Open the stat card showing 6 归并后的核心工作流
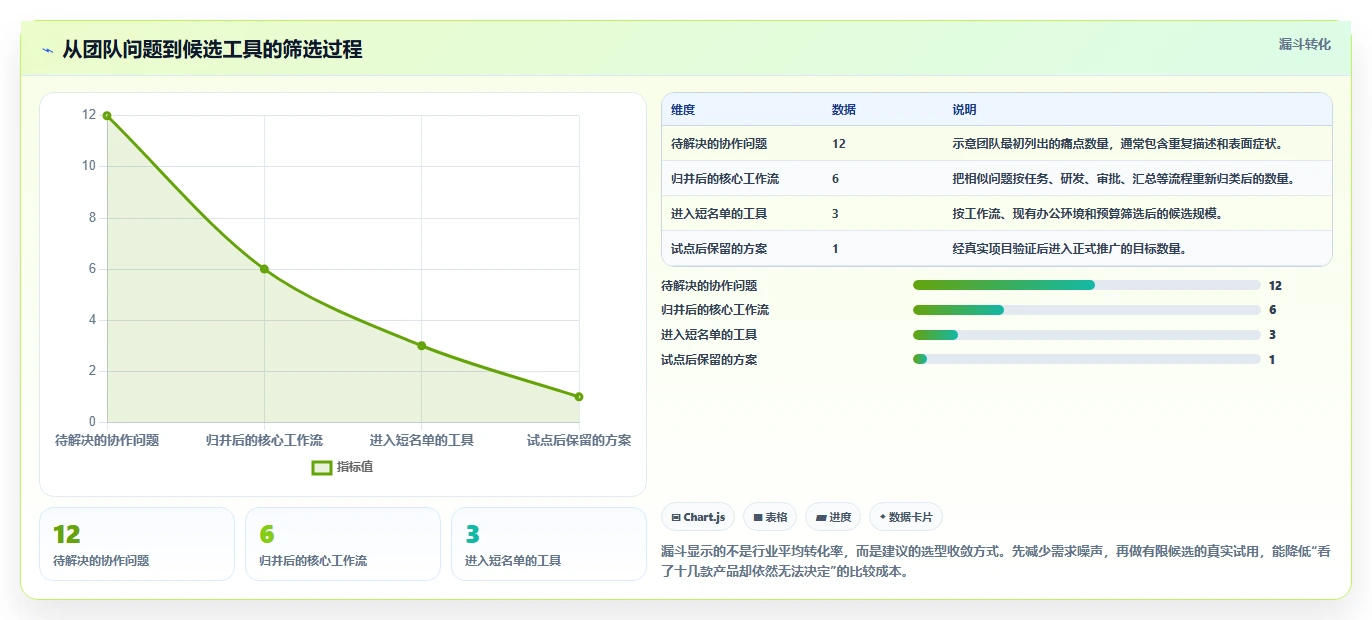Viewport: 1372px width, 620px height. pyautogui.click(x=343, y=544)
